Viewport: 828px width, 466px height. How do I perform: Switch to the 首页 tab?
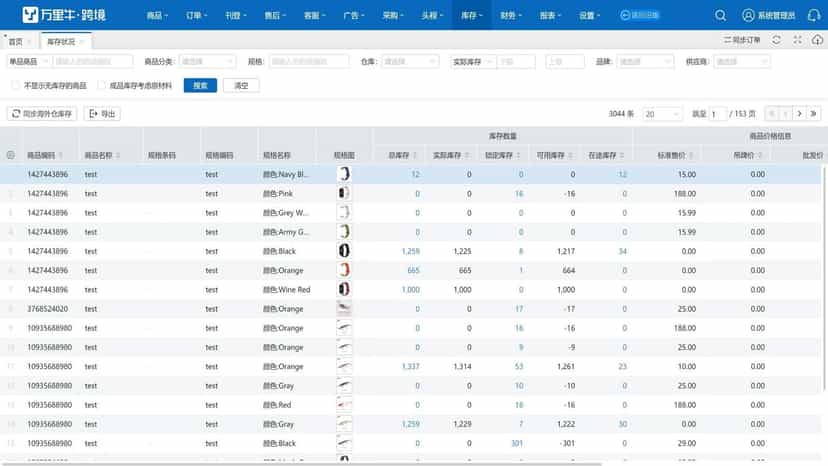point(16,42)
